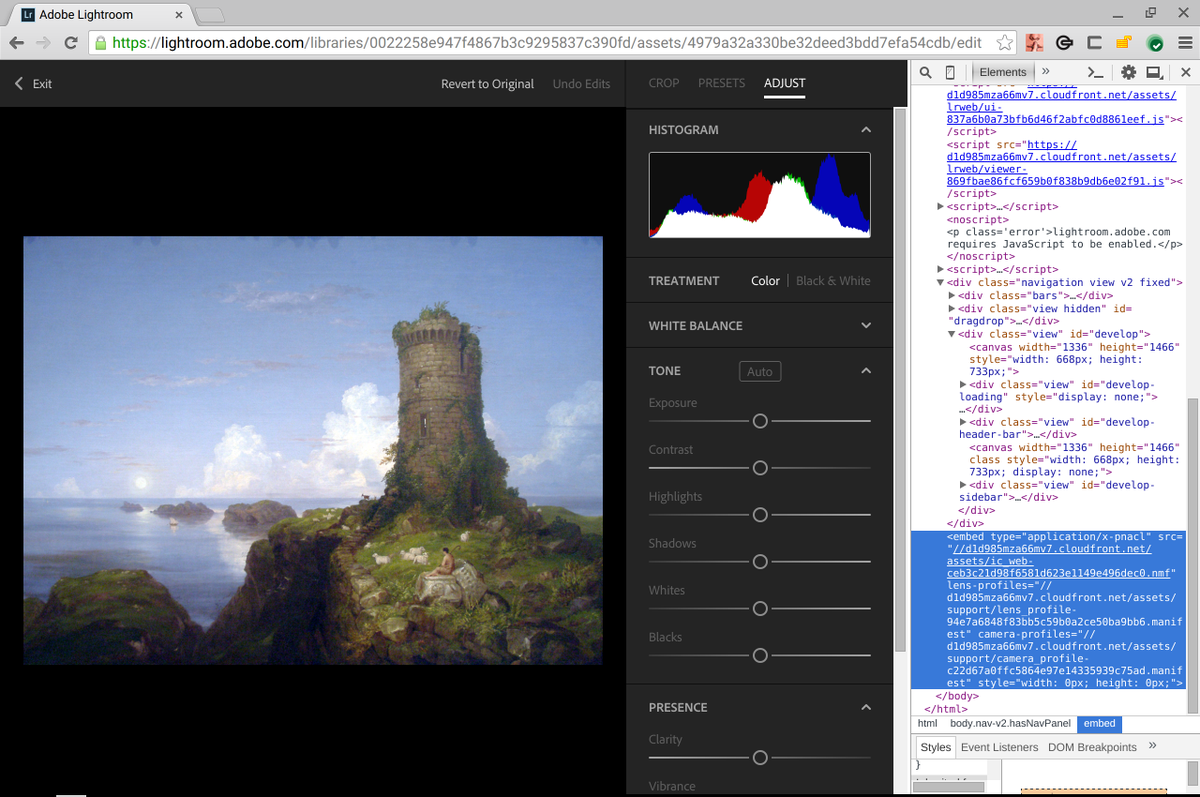Switch to the PRESETS tab

click(721, 83)
